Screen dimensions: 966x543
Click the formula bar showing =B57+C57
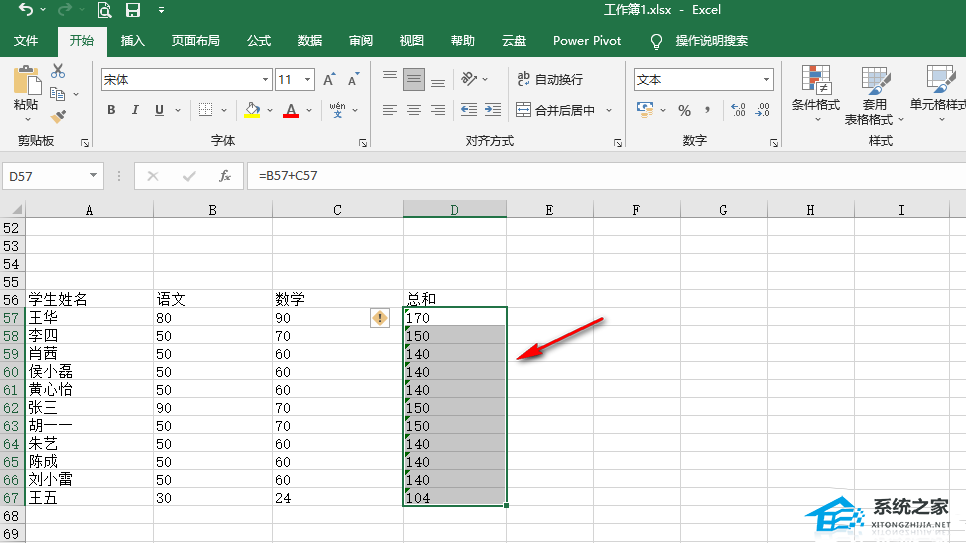[600, 176]
